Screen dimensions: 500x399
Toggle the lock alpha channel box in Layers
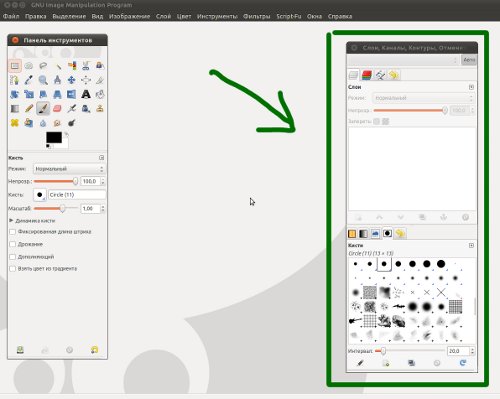386,121
